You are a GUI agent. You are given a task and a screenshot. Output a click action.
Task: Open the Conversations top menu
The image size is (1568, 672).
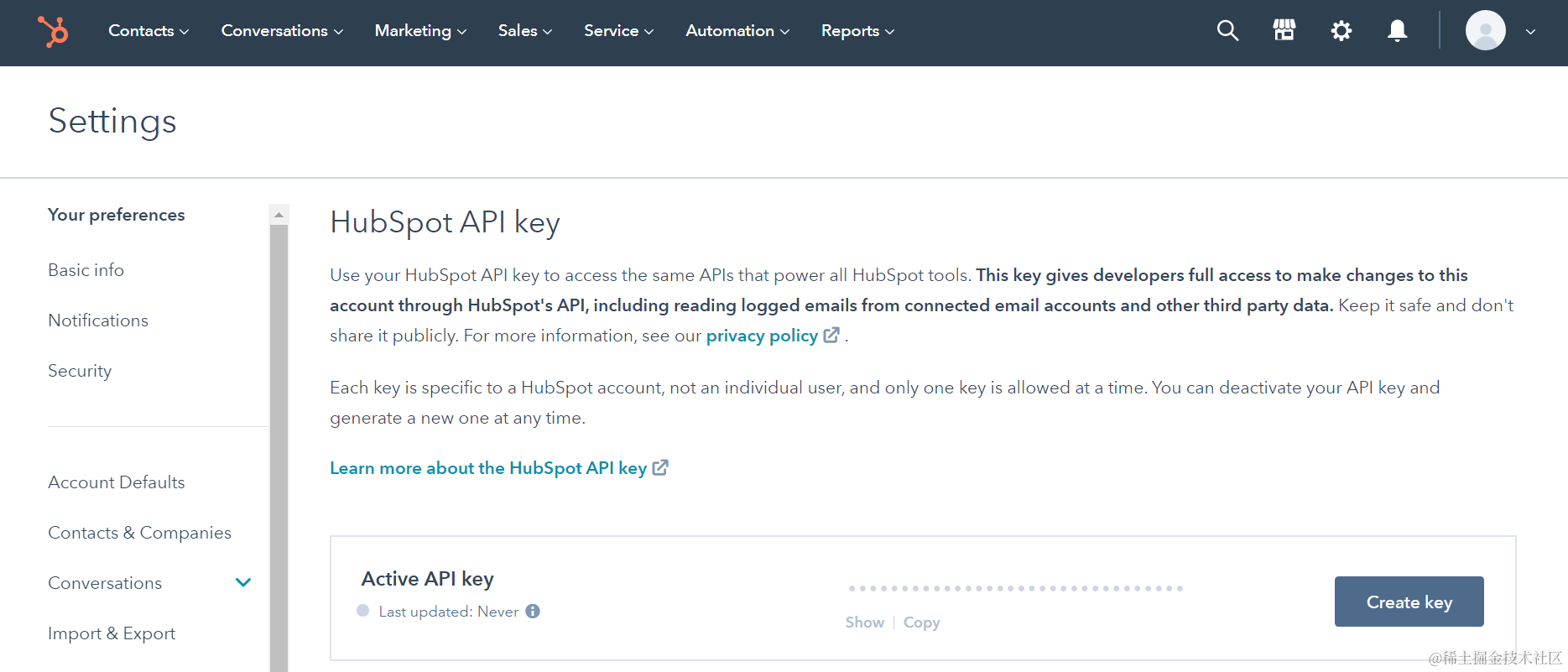(282, 31)
